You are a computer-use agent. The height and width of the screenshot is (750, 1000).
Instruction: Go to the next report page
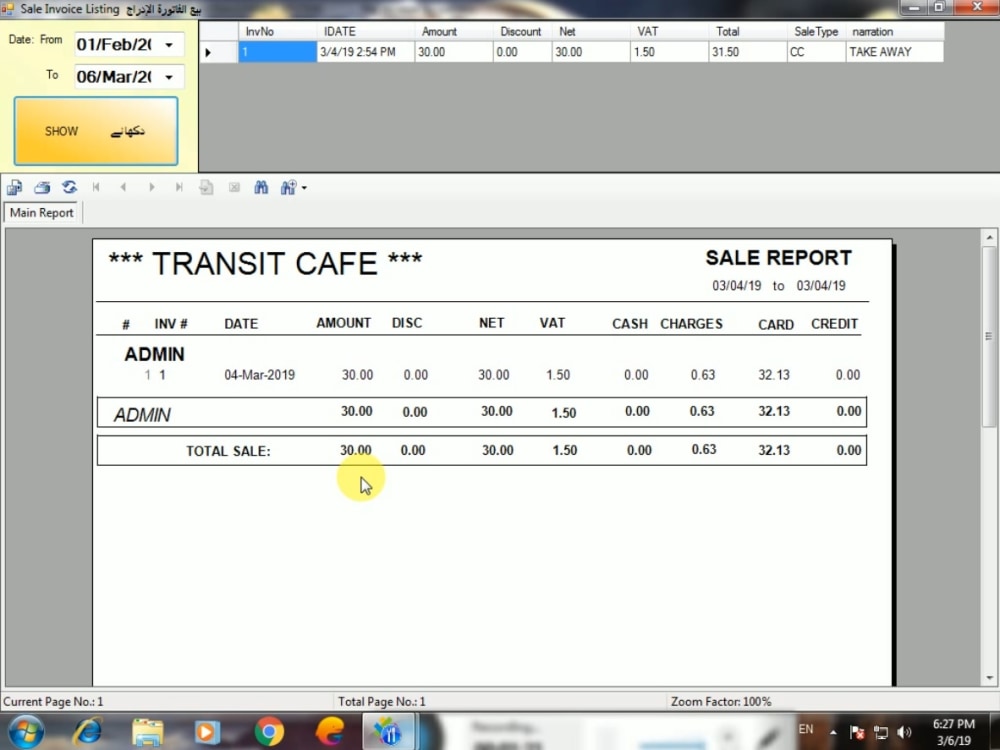click(151, 187)
